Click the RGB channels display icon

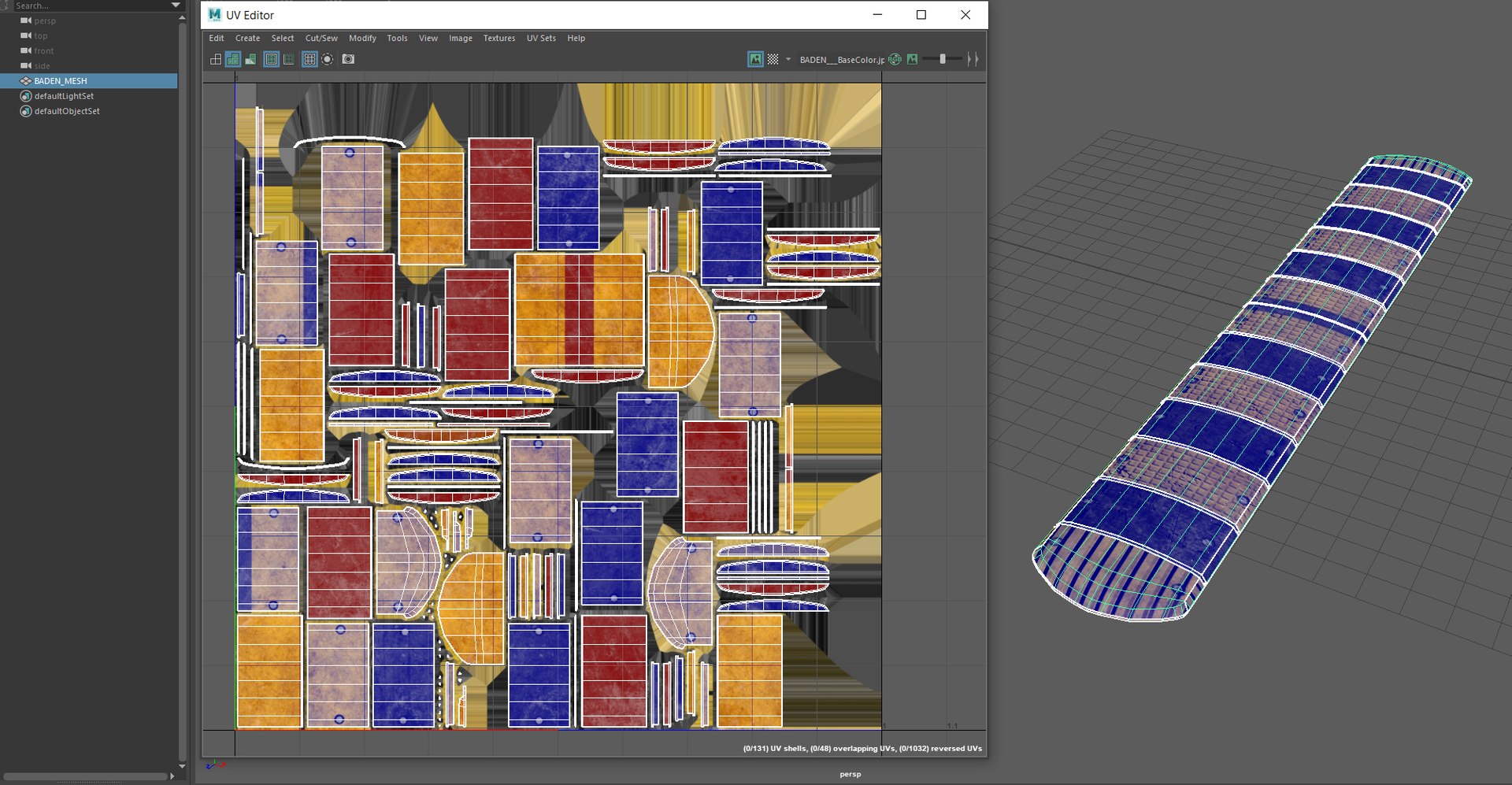pos(895,59)
